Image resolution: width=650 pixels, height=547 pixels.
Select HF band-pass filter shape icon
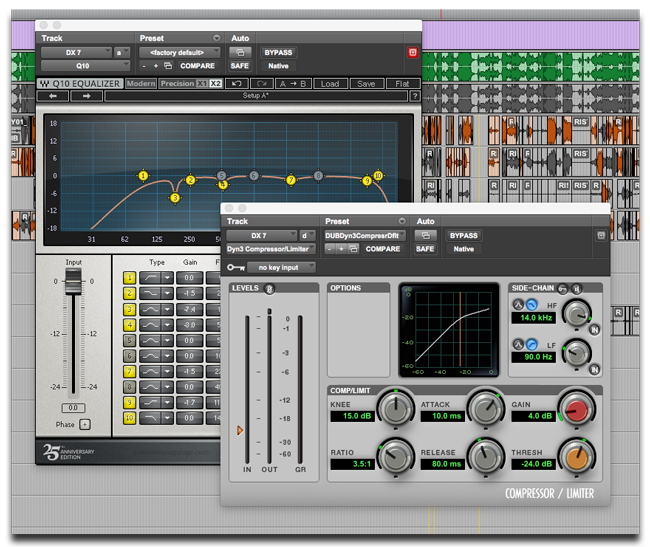point(518,305)
